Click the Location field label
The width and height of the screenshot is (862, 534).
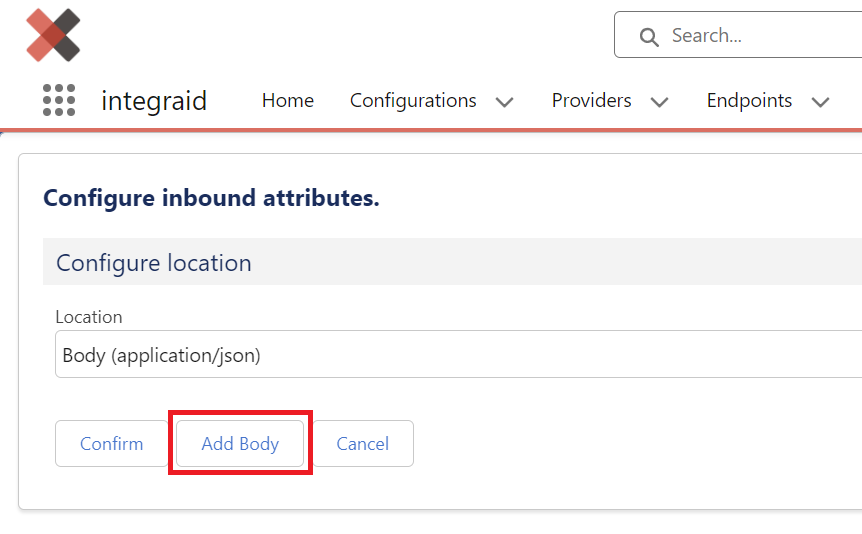tap(89, 317)
